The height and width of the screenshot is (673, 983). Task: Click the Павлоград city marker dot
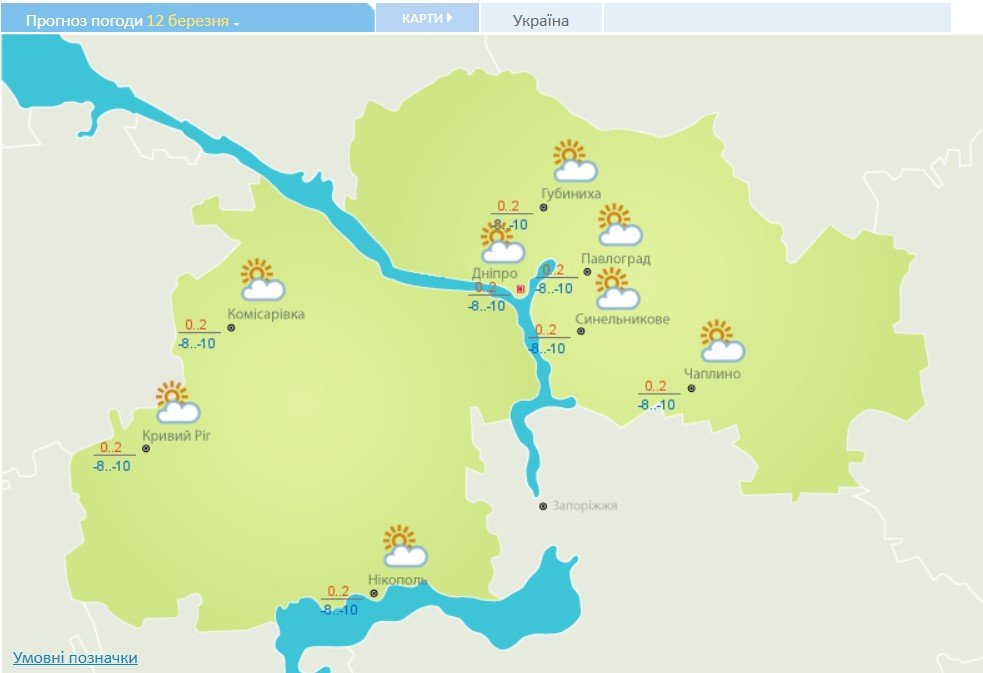pos(587,271)
